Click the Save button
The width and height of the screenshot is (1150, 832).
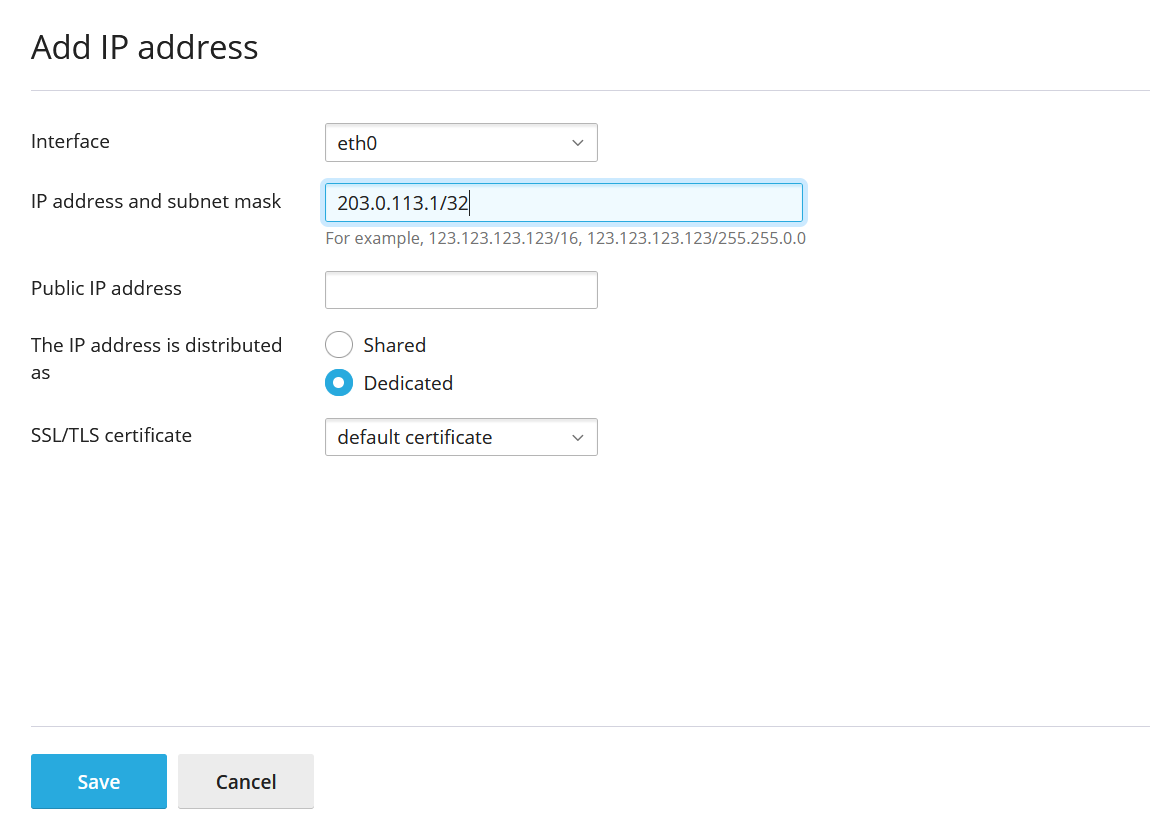(x=98, y=781)
